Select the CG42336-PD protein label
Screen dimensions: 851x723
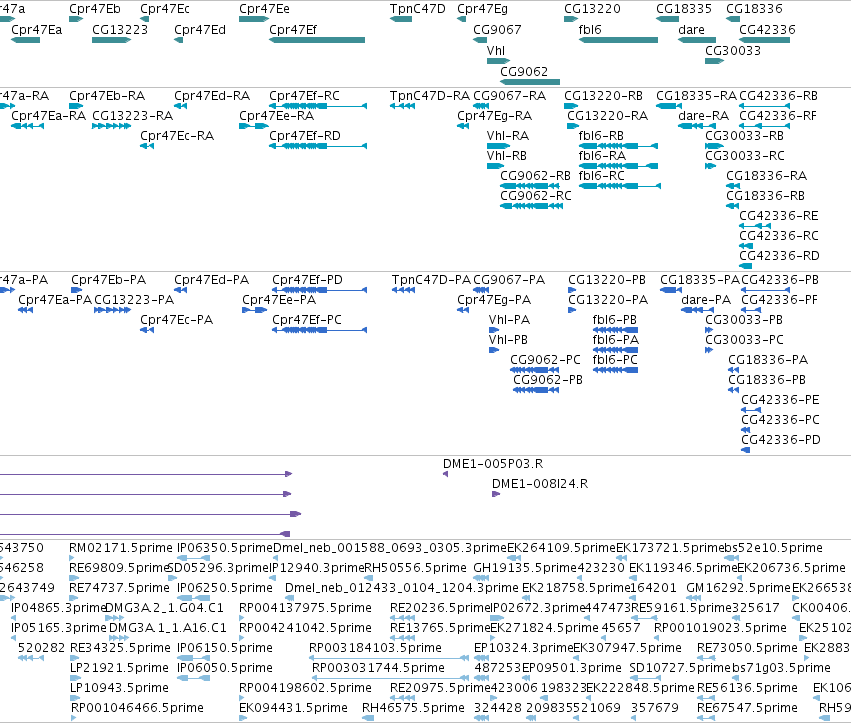(x=781, y=440)
